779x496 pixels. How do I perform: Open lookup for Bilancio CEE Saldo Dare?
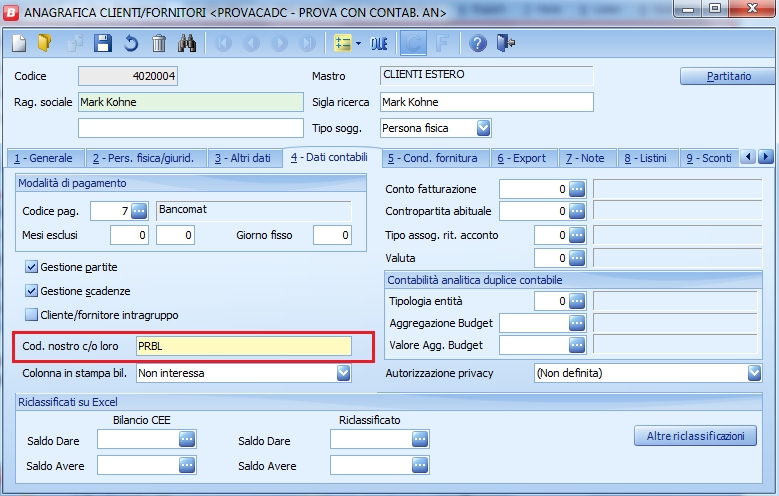click(187, 439)
